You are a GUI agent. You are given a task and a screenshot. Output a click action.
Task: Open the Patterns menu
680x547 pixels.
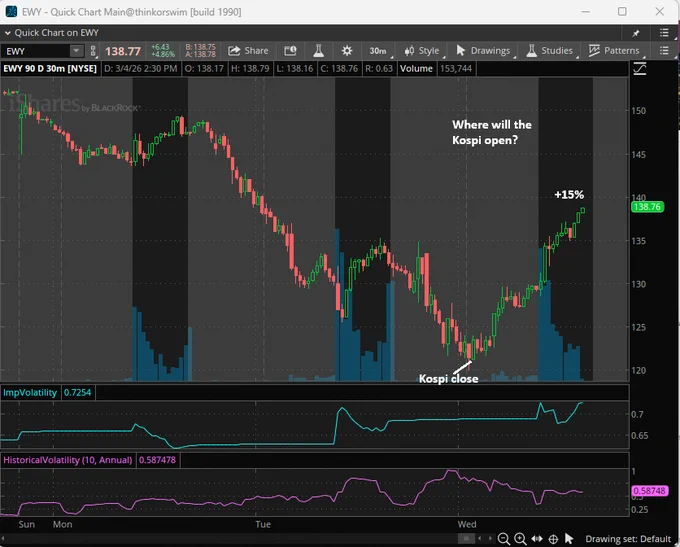point(614,51)
